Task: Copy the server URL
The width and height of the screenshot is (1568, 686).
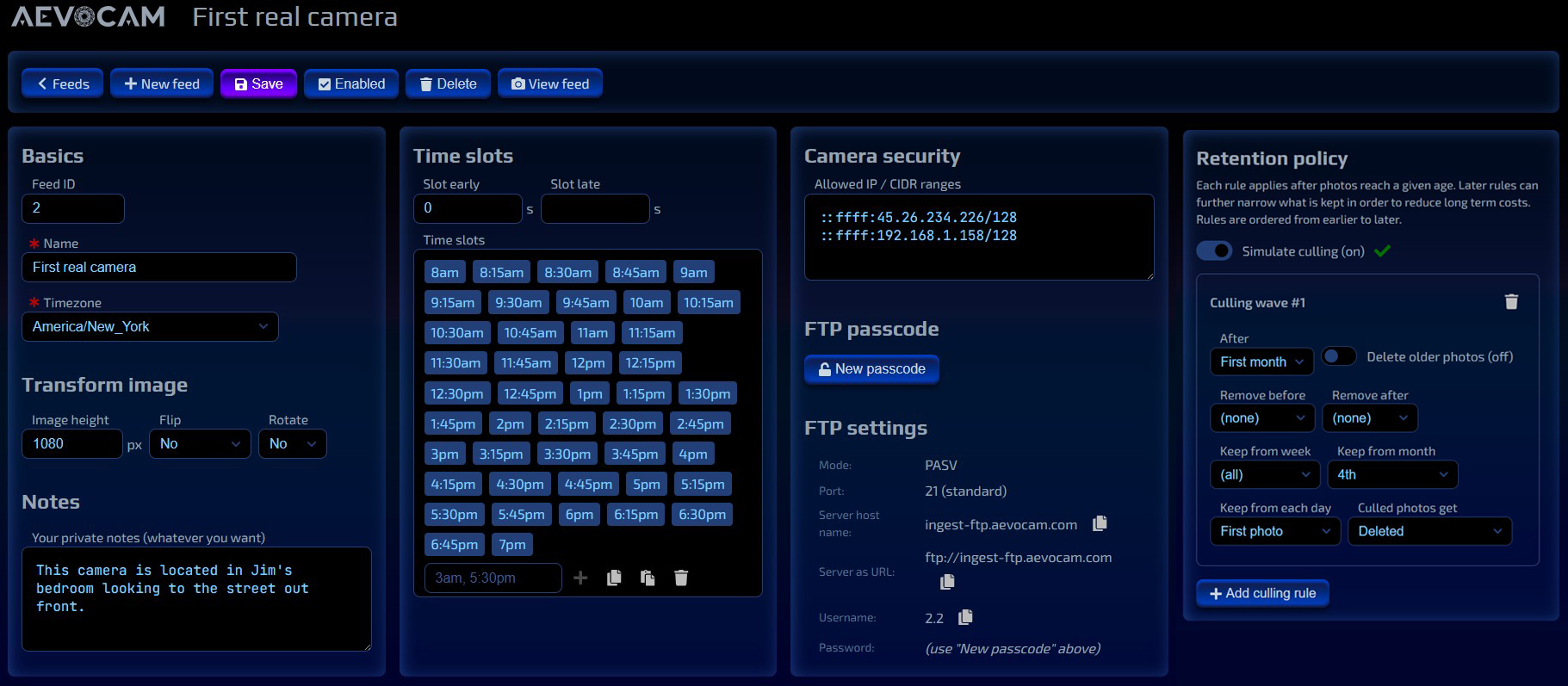Action: click(947, 581)
